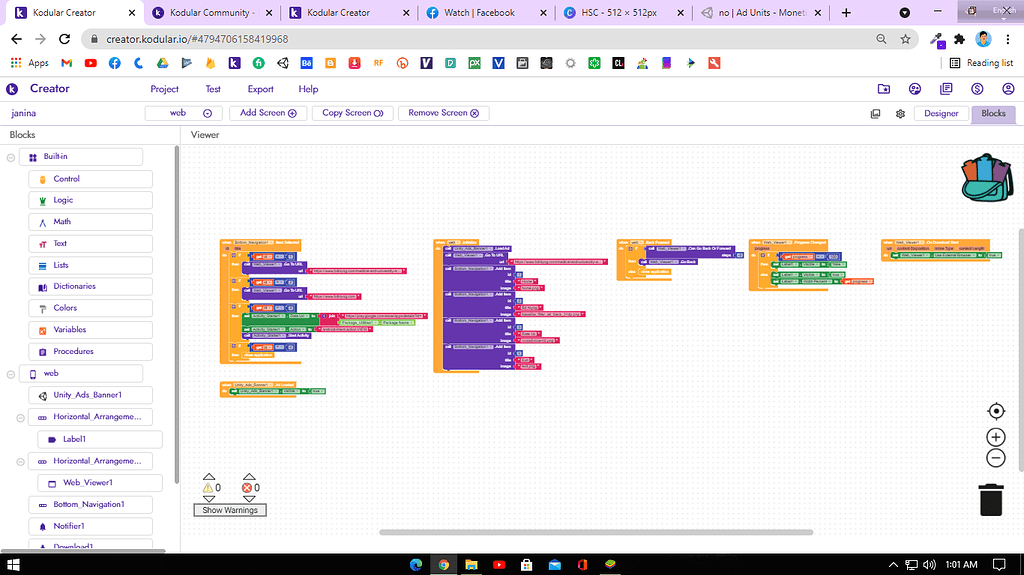Zoom in with the plus icon
The image size is (1024, 575).
click(996, 437)
